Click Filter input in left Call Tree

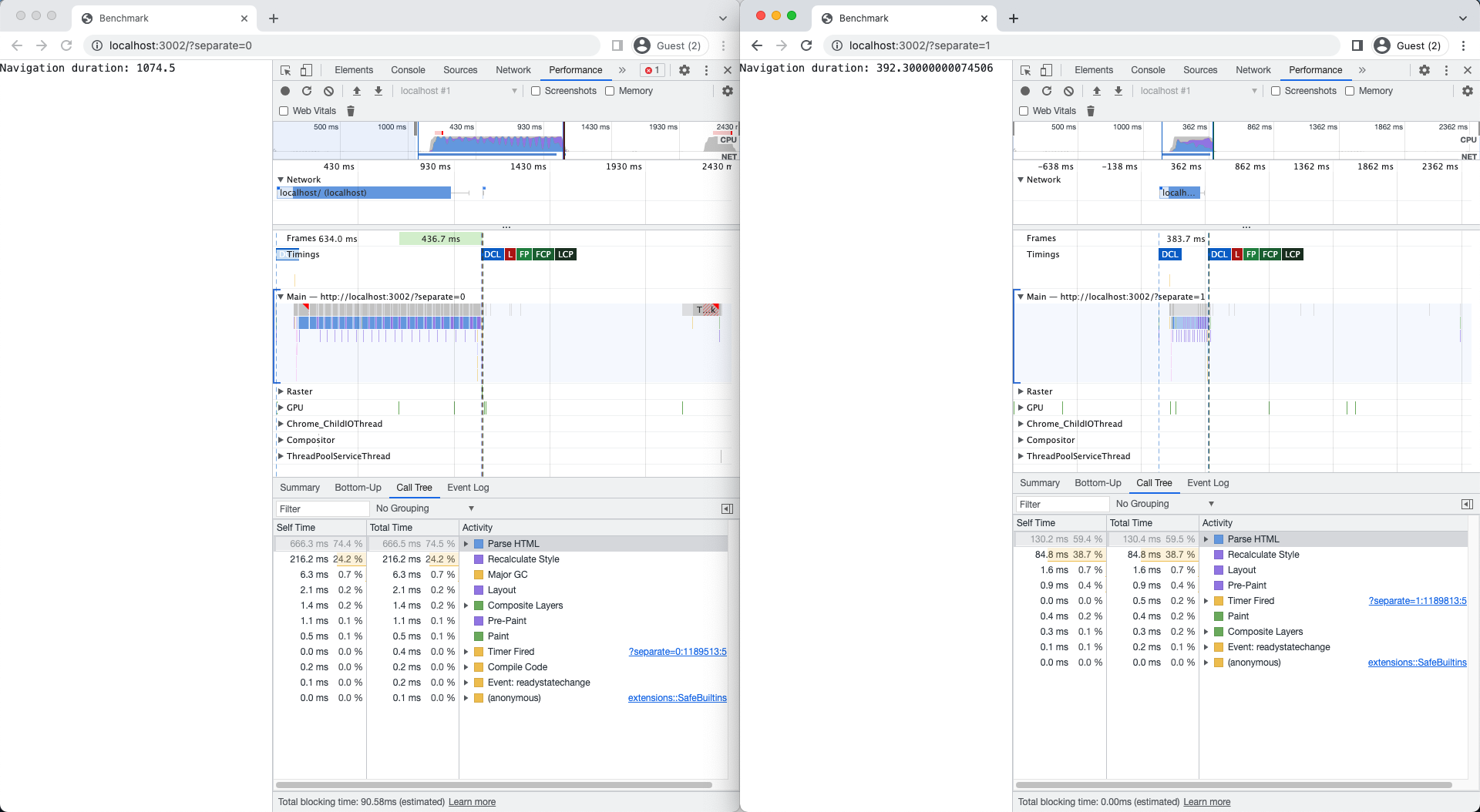coord(322,508)
